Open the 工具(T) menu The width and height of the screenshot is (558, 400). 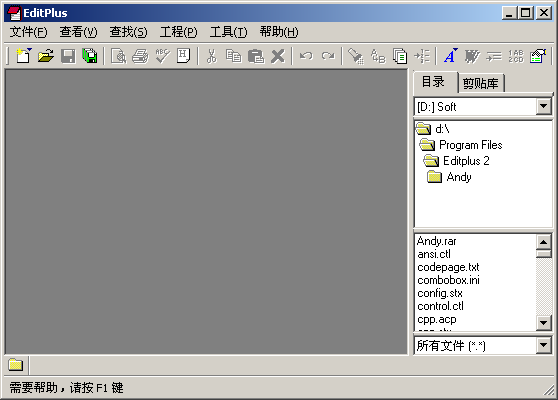coord(228,32)
